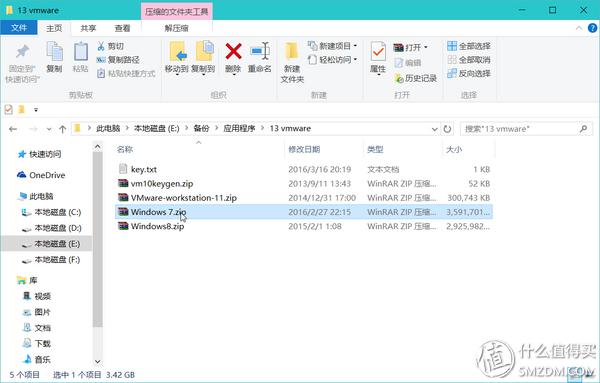Expand the address bar history dropdown

(x=434, y=129)
